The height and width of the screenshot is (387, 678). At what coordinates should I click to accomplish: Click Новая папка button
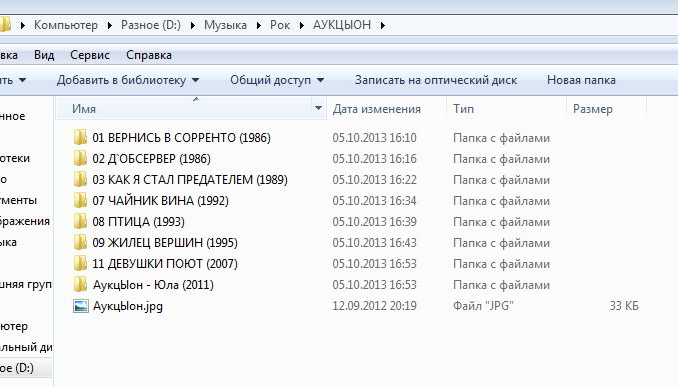click(581, 80)
